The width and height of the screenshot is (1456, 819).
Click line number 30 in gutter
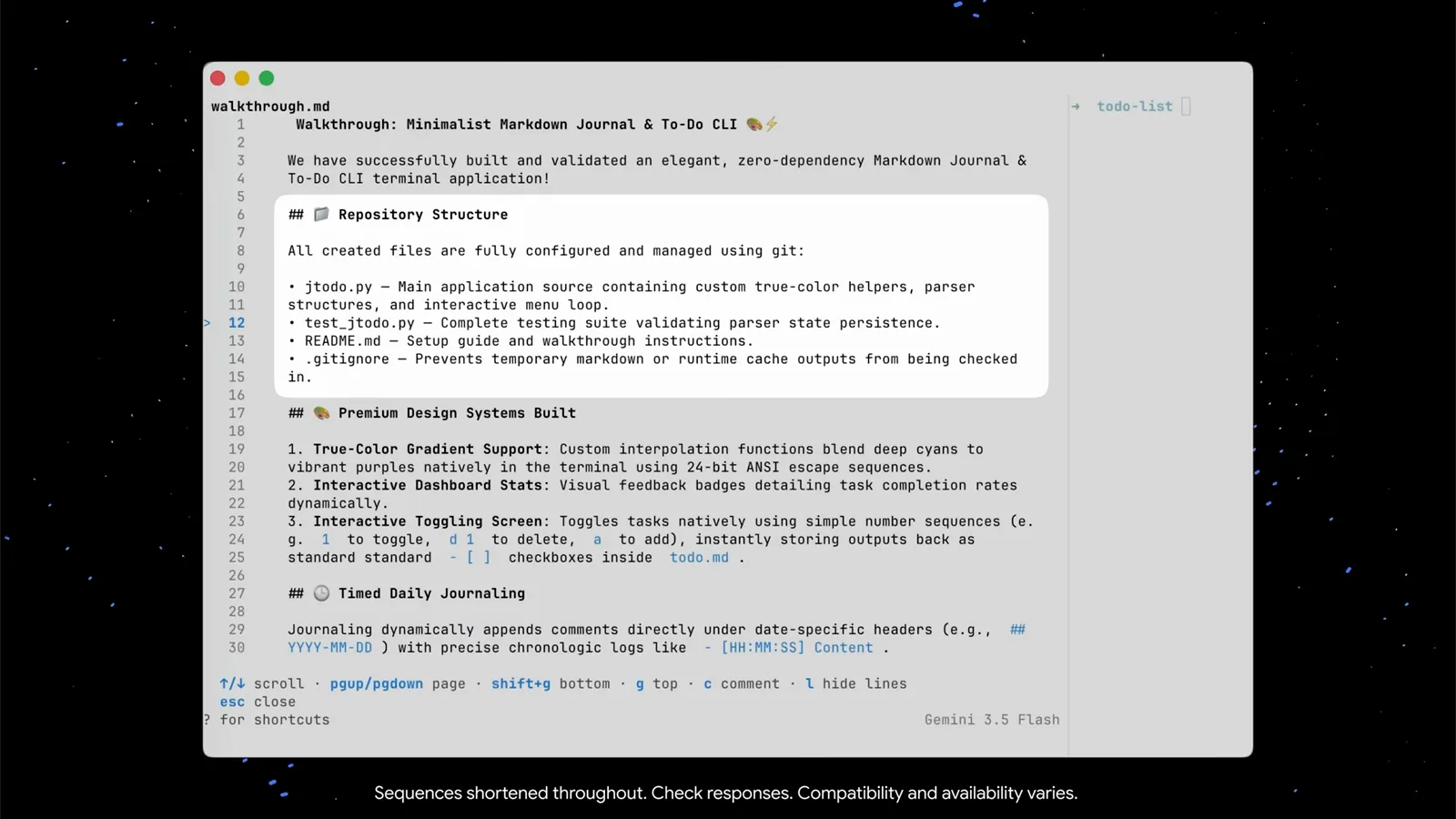tap(237, 648)
